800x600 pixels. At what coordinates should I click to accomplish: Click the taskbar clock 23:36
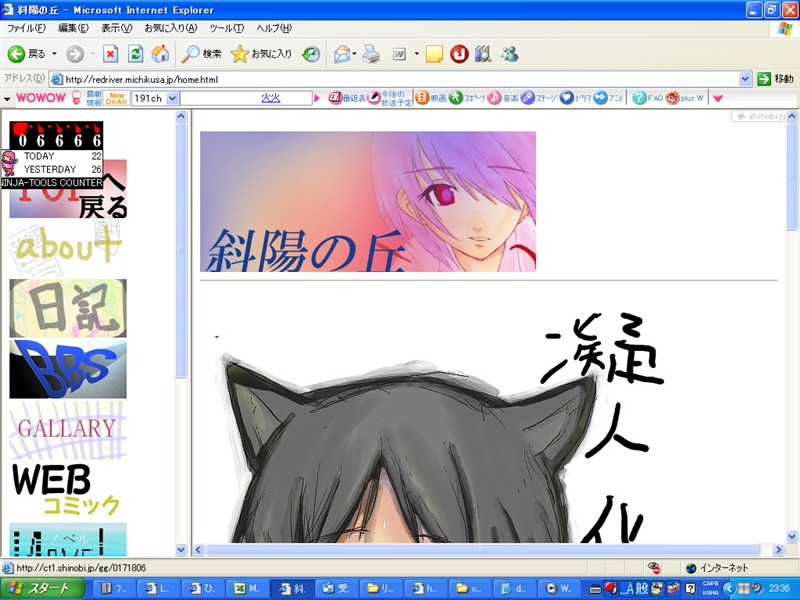[x=779, y=588]
